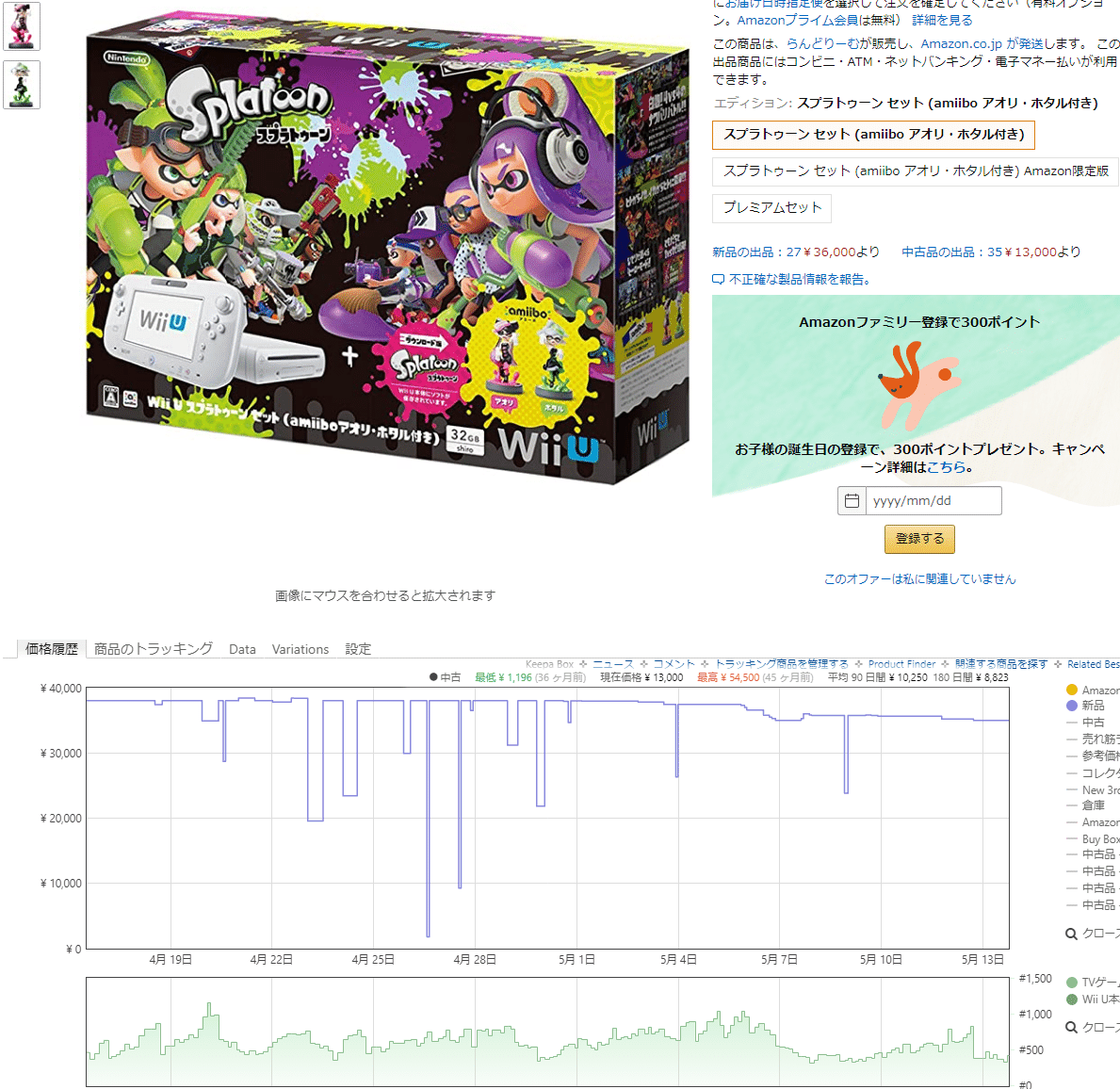Viewport: 1120px width, 1089px height.
Task: Click the magnifier icon beside the price chart
Action: coord(1071,934)
